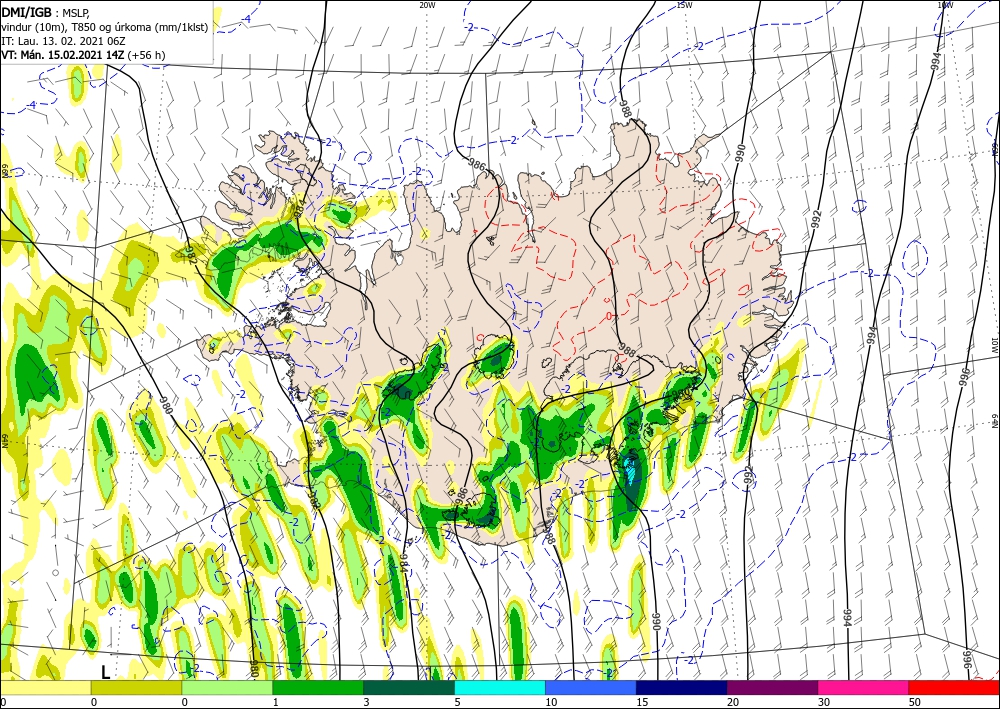The image size is (1000, 709).
Task: Click the DMI/IGB title text
Action: [x=25, y=11]
